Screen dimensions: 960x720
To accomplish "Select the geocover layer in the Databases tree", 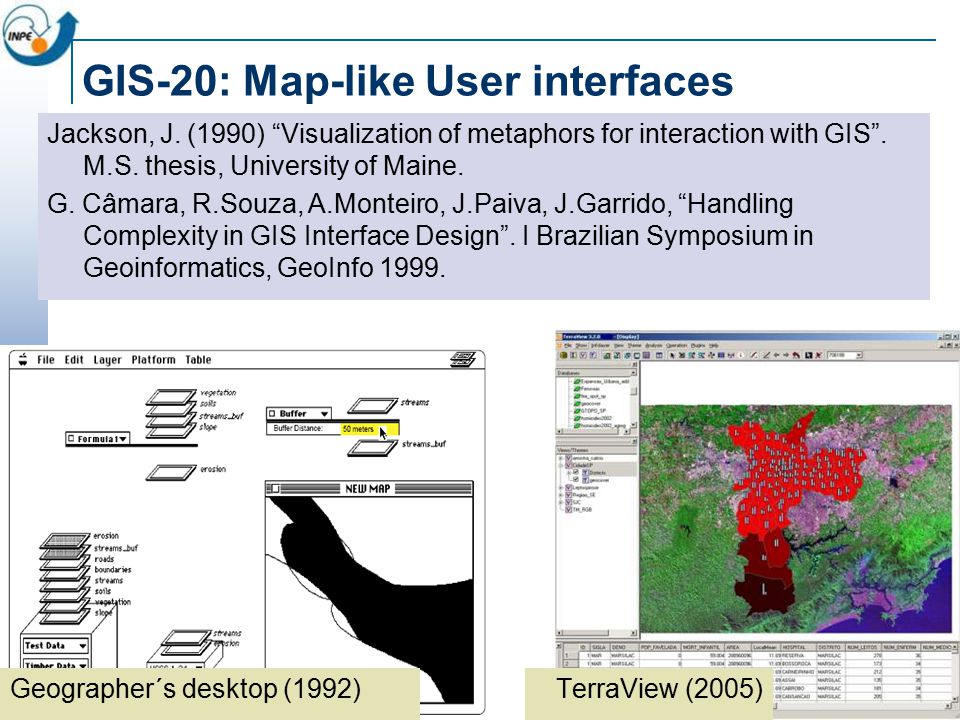I will pos(587,403).
